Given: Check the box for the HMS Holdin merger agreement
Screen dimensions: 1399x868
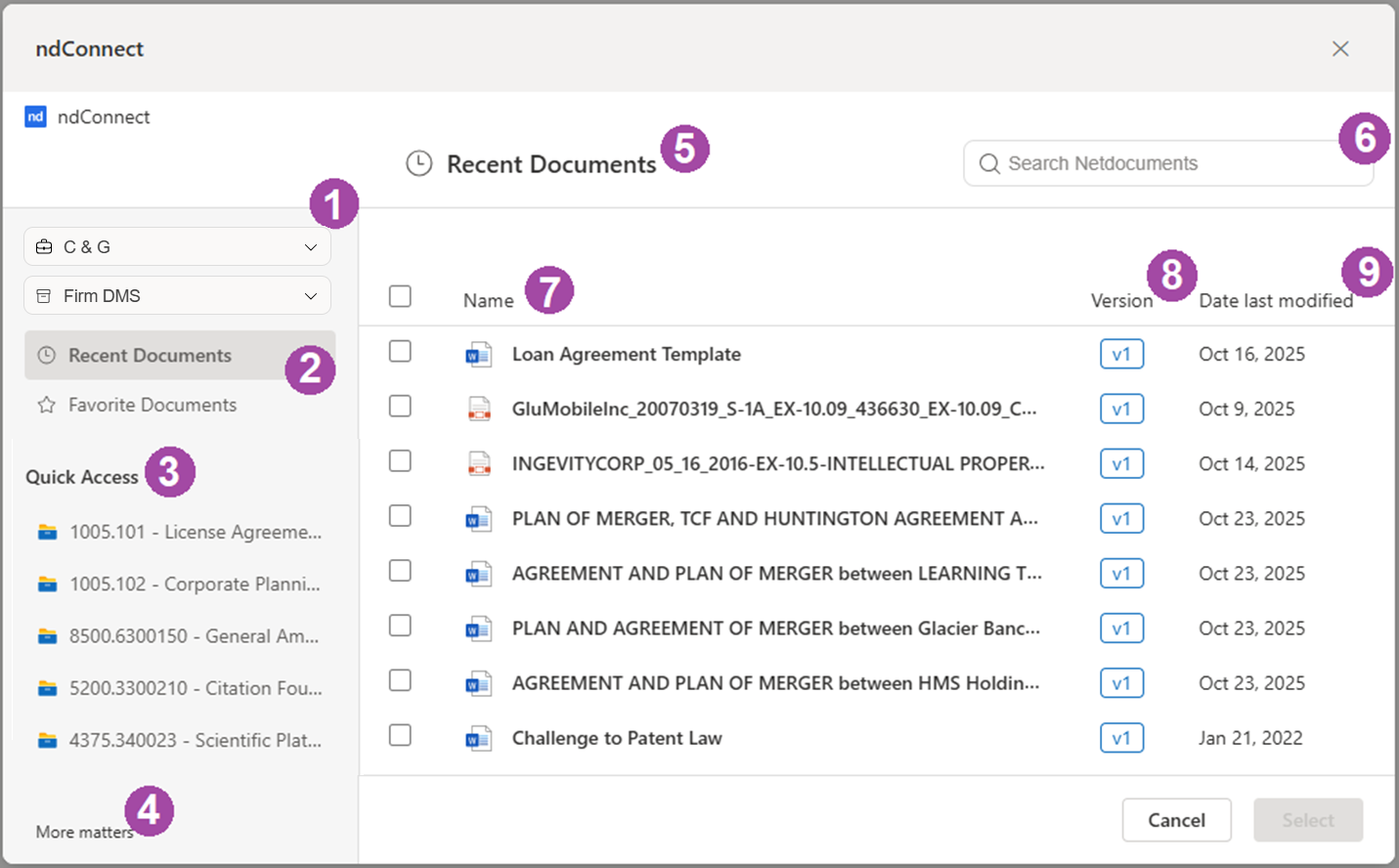Looking at the screenshot, I should click(400, 679).
